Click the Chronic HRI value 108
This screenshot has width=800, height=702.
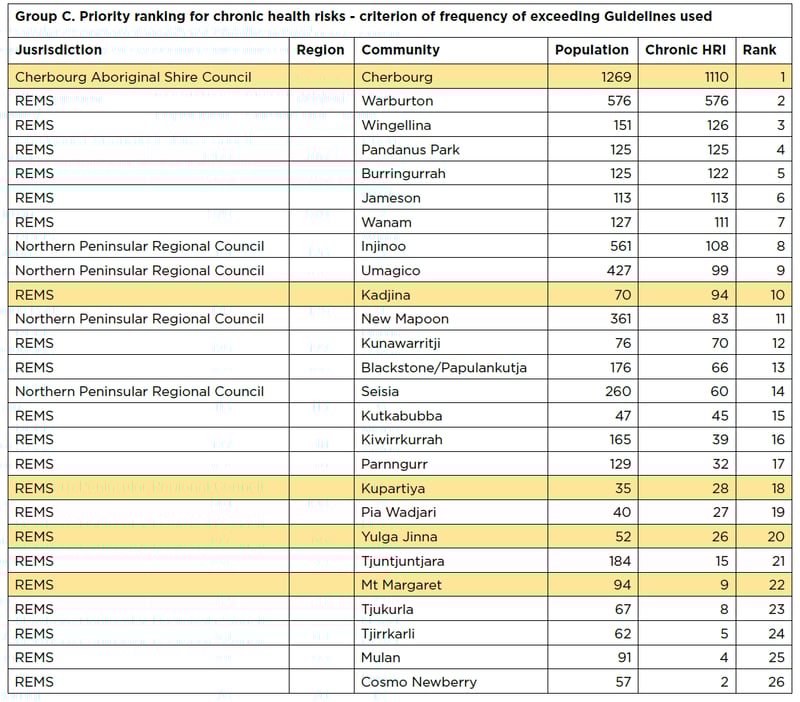[x=717, y=246]
